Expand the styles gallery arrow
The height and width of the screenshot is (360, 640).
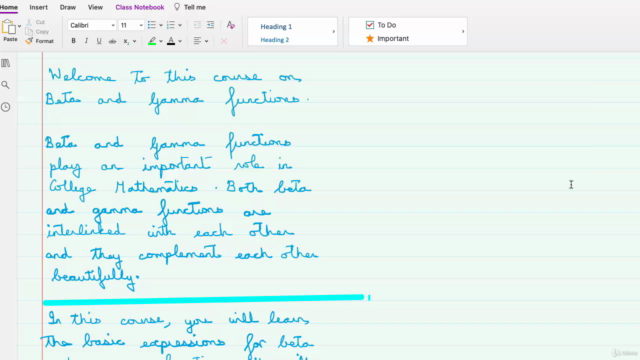(333, 31)
